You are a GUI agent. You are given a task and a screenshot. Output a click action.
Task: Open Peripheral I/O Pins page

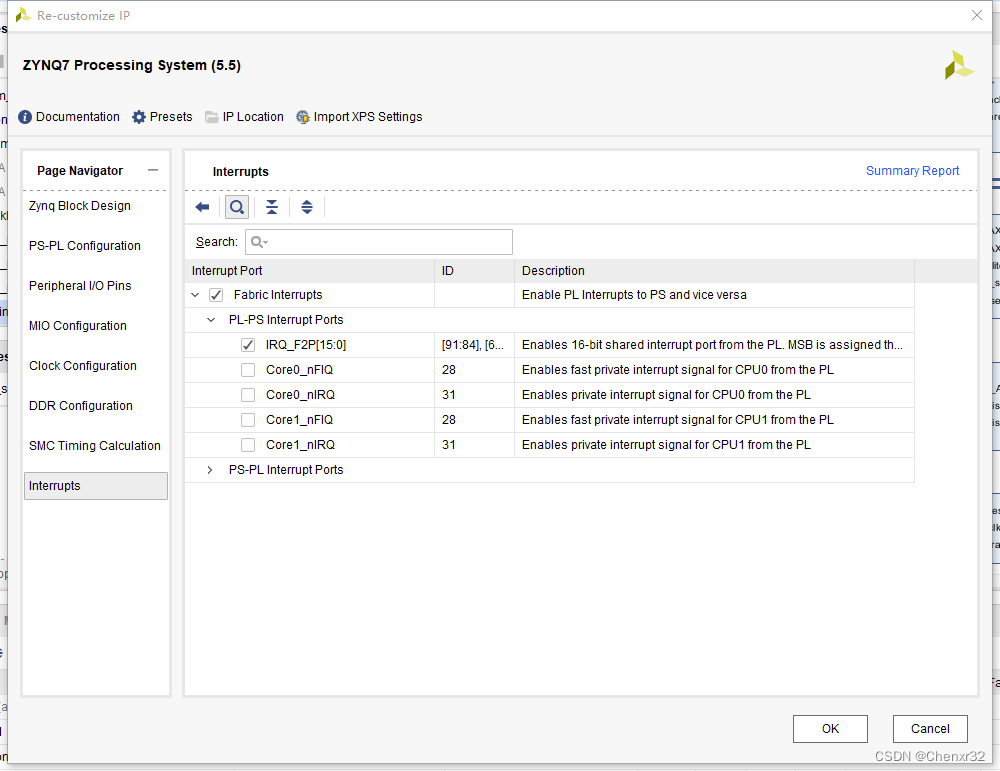[x=80, y=286]
